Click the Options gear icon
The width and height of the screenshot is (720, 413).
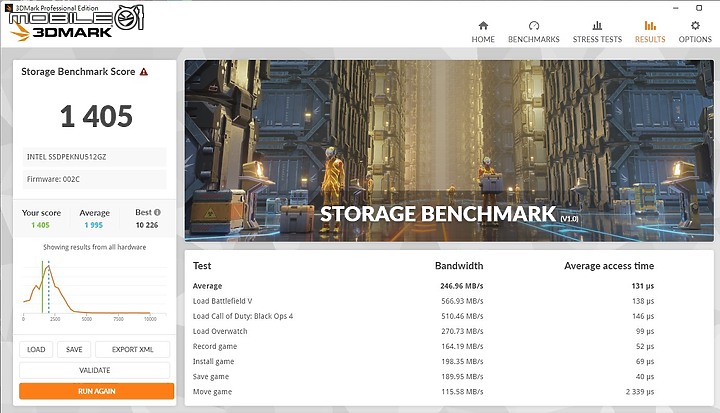coord(695,25)
